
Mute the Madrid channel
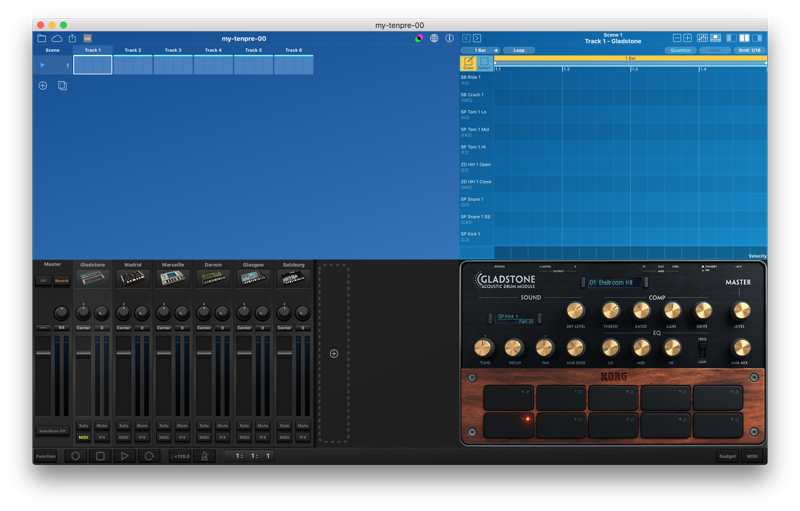click(142, 425)
